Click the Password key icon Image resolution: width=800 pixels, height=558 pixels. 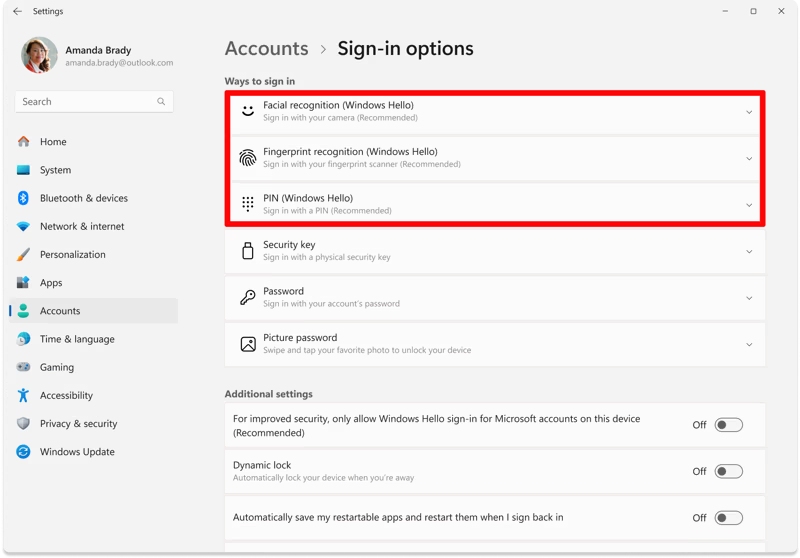248,298
